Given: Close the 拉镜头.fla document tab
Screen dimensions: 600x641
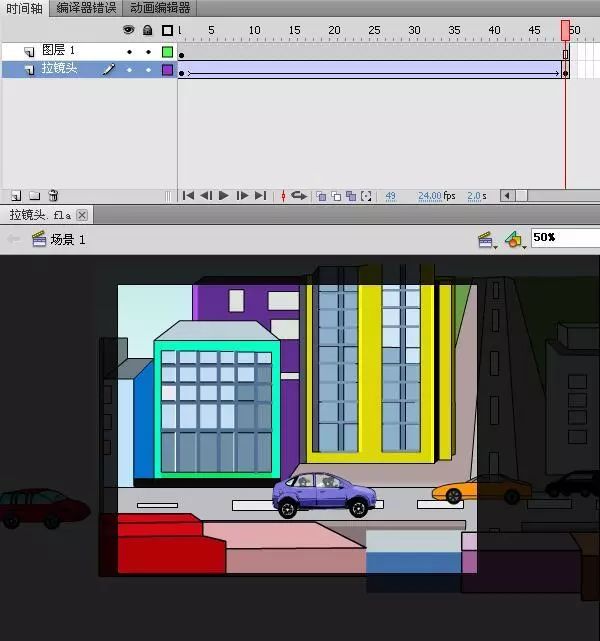Looking at the screenshot, I should click(82, 215).
